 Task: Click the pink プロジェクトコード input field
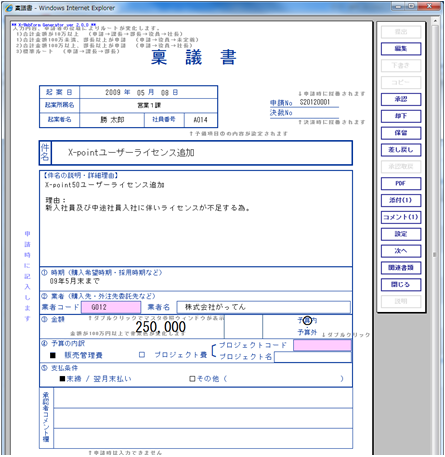pos(322,345)
